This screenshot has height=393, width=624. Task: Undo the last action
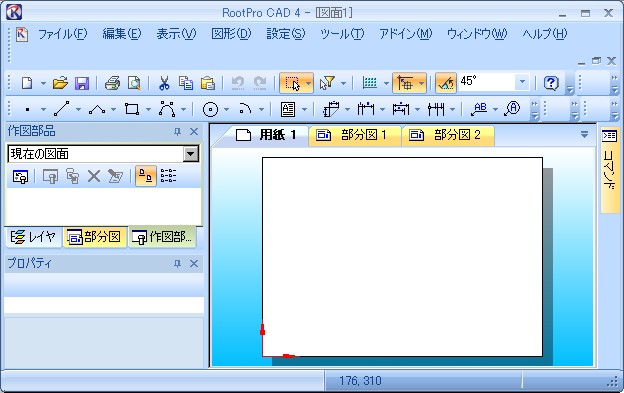[238, 83]
